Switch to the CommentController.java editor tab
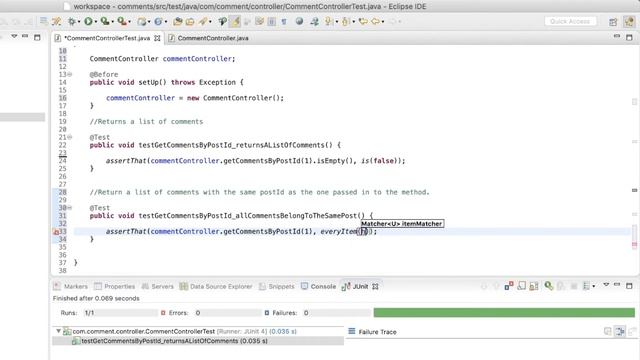Image resolution: width=640 pixels, height=360 pixels. pyautogui.click(x=208, y=38)
